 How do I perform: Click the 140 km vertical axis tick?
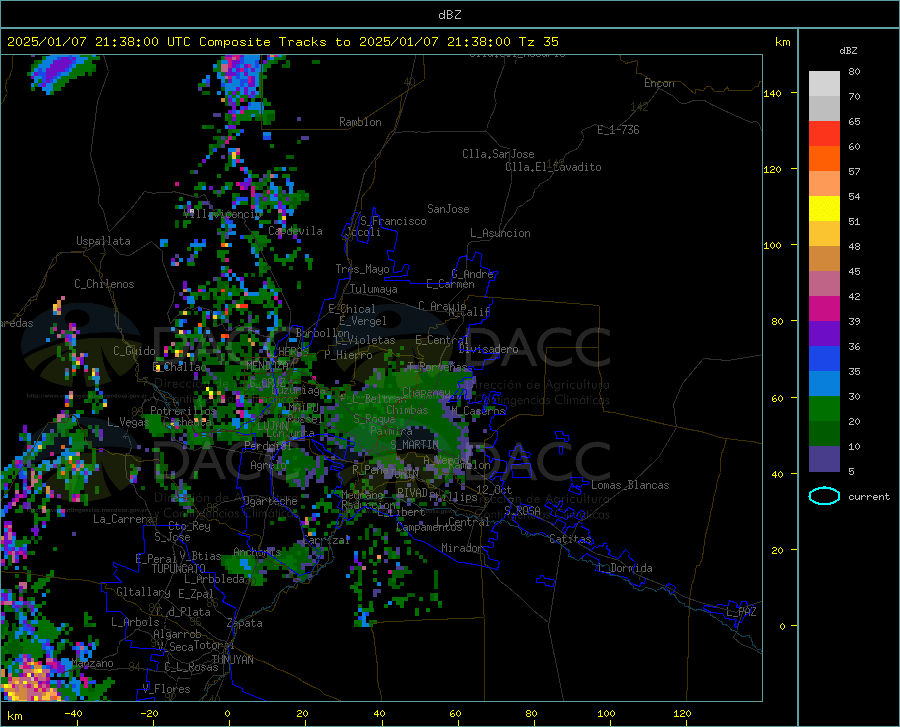click(x=772, y=93)
